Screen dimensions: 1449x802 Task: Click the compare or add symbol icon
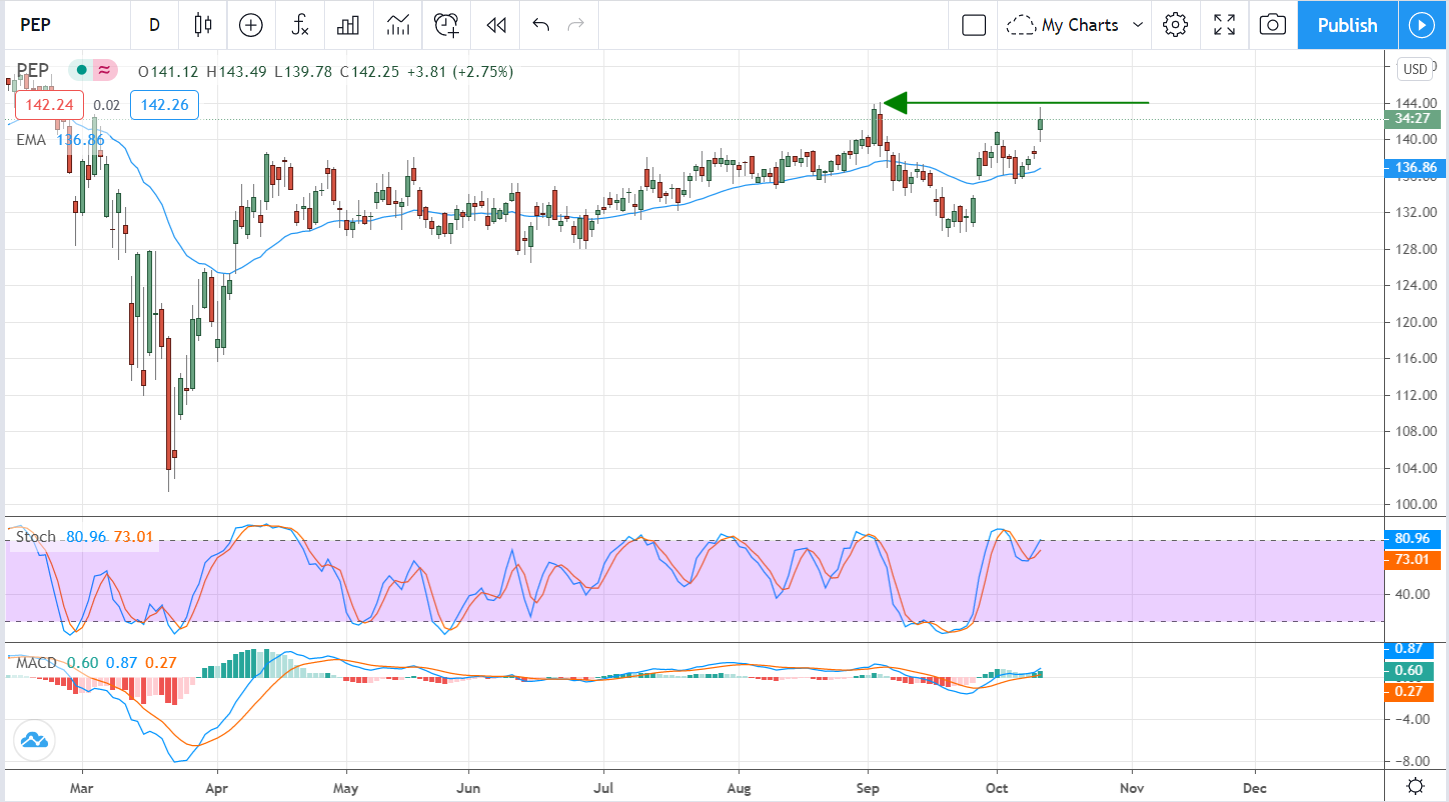tap(251, 25)
